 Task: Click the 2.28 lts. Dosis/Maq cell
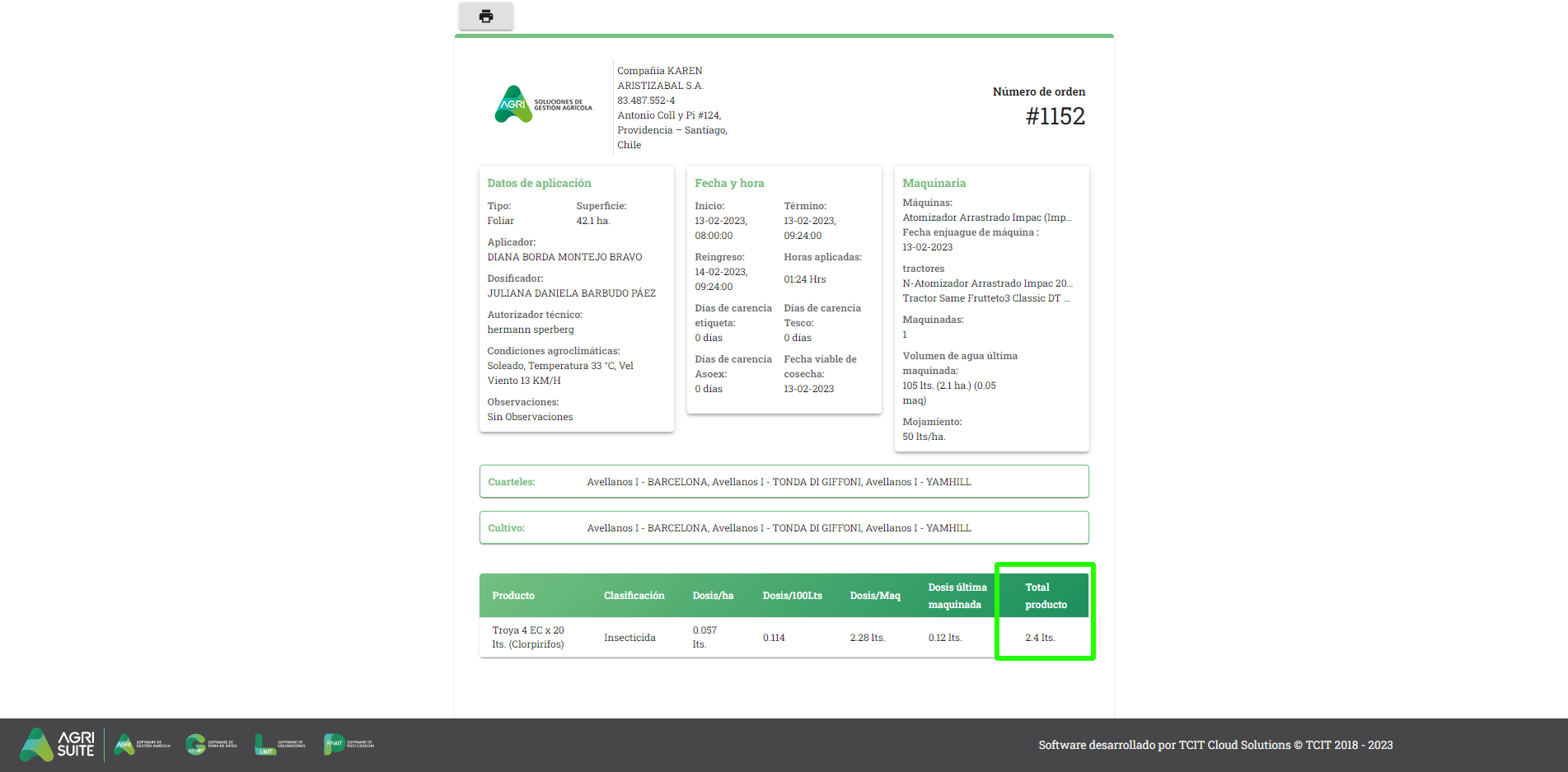(868, 638)
